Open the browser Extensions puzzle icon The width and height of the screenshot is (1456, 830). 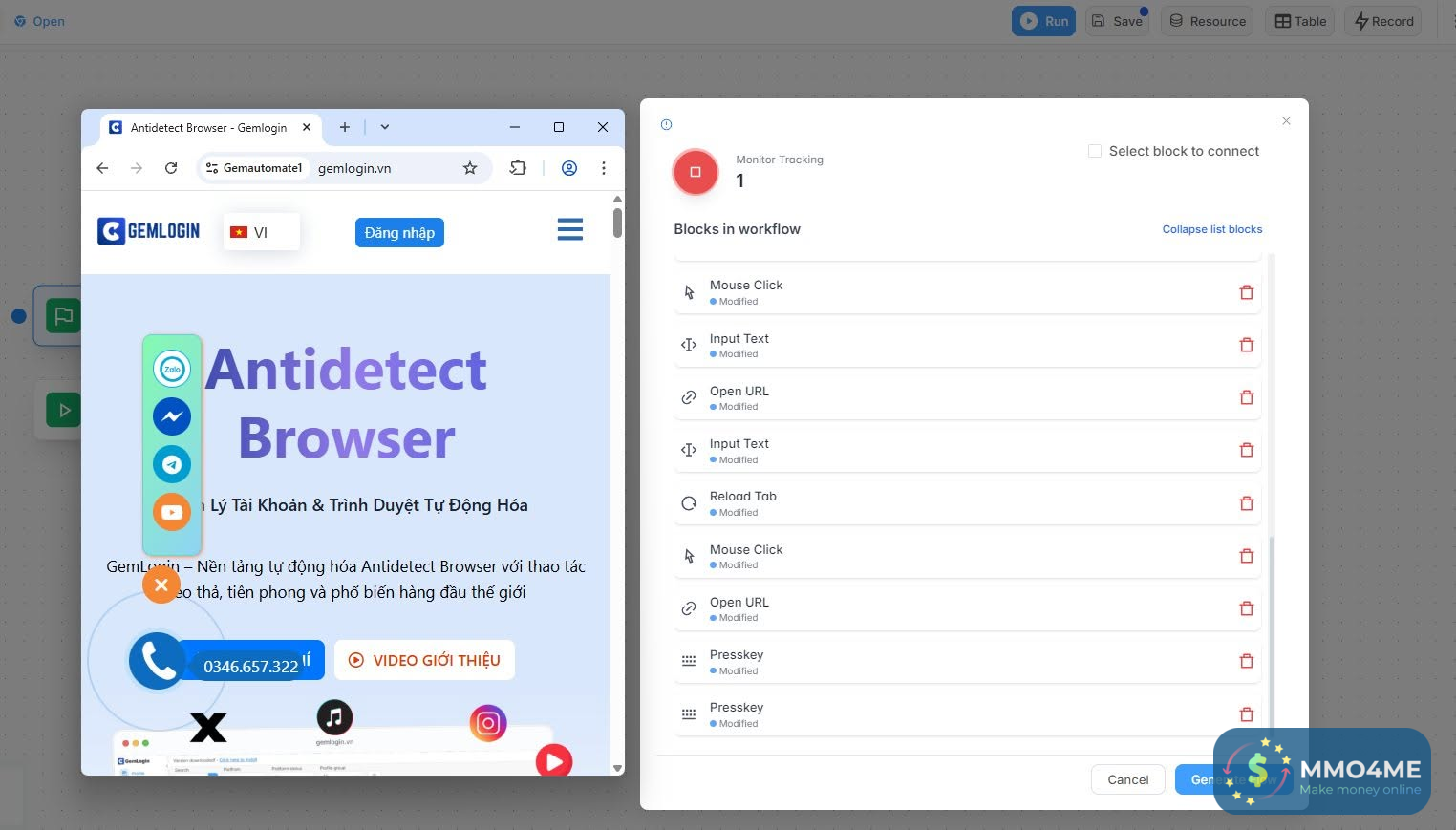click(518, 168)
